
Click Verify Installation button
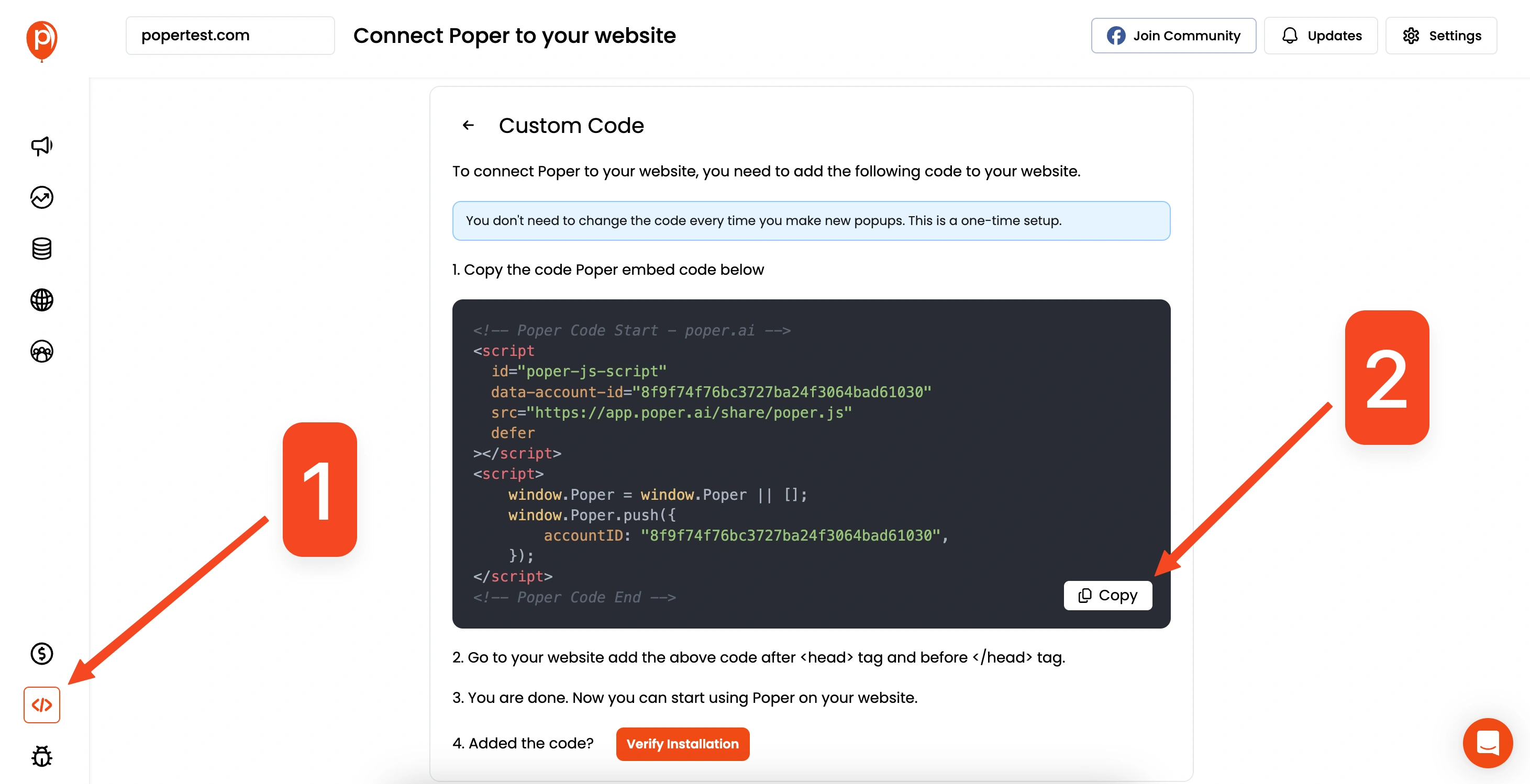(x=682, y=744)
